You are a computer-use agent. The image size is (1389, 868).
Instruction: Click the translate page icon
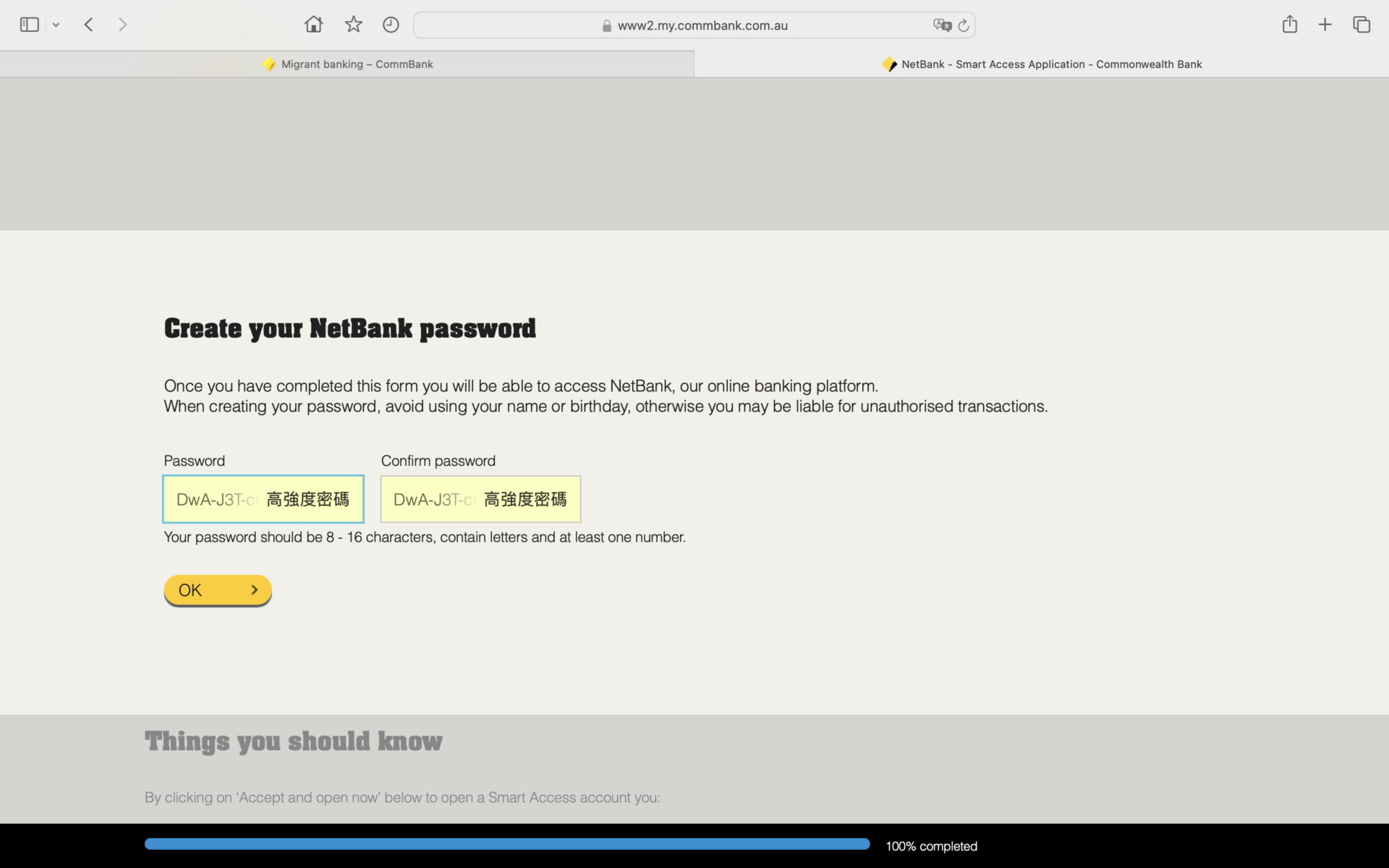pyautogui.click(x=942, y=25)
